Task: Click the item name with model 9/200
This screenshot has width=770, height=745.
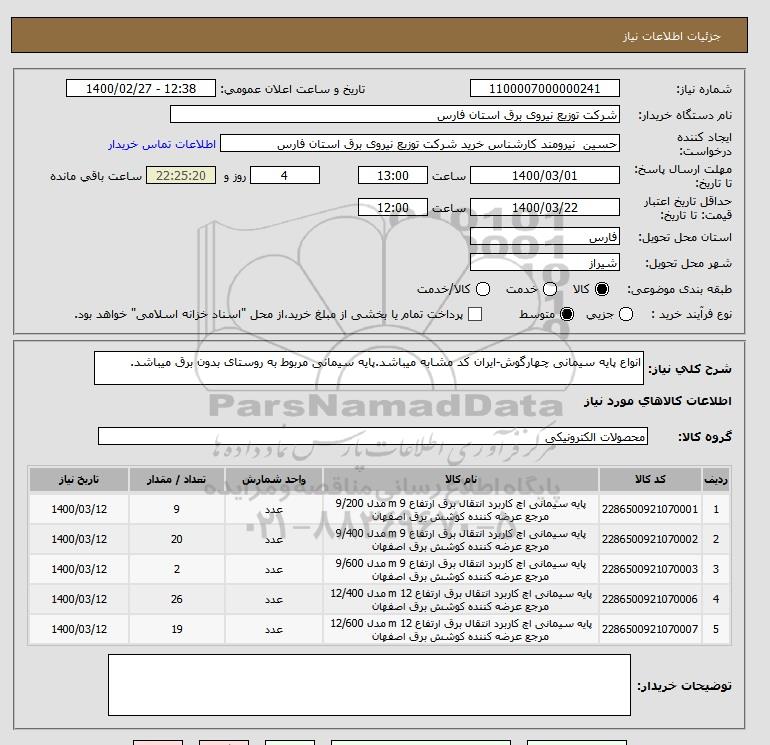Action: click(x=461, y=510)
